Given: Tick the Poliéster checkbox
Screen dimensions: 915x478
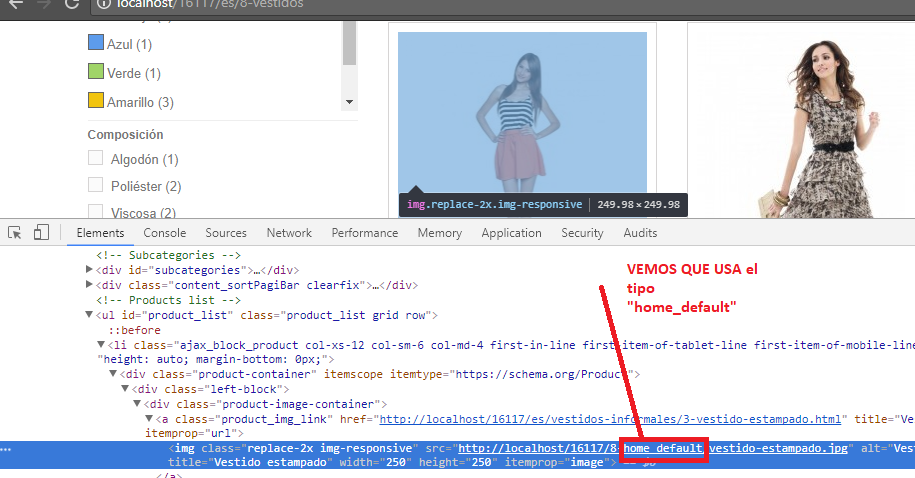Looking at the screenshot, I should tap(96, 186).
